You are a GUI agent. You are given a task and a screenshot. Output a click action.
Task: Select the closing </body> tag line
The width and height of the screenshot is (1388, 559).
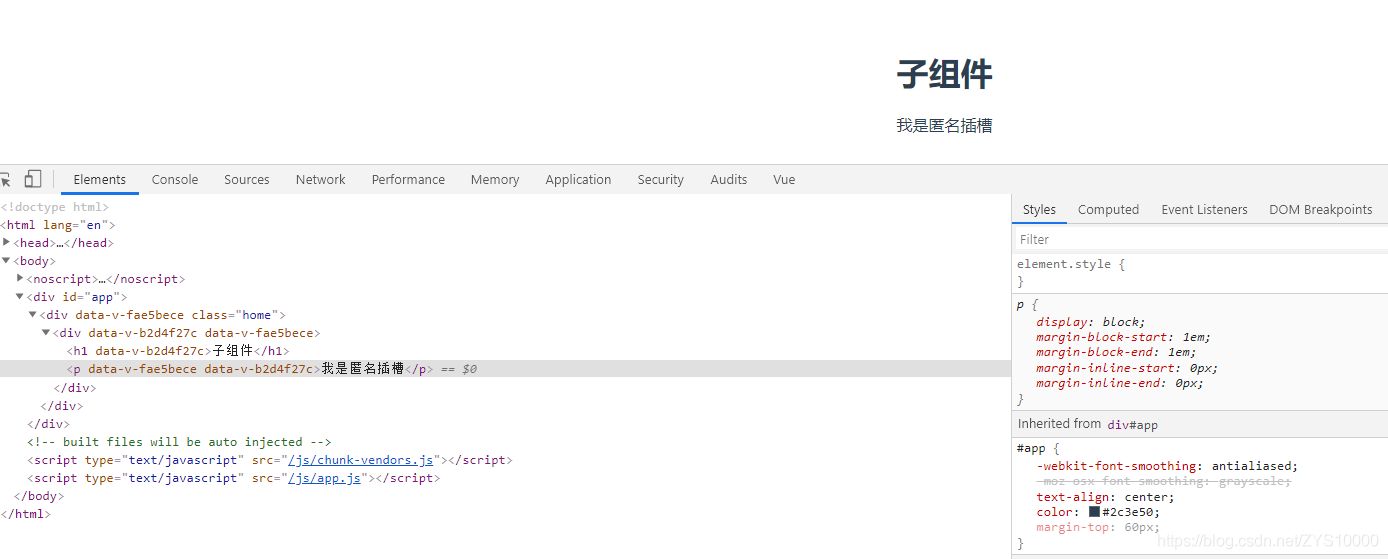pyautogui.click(x=39, y=496)
